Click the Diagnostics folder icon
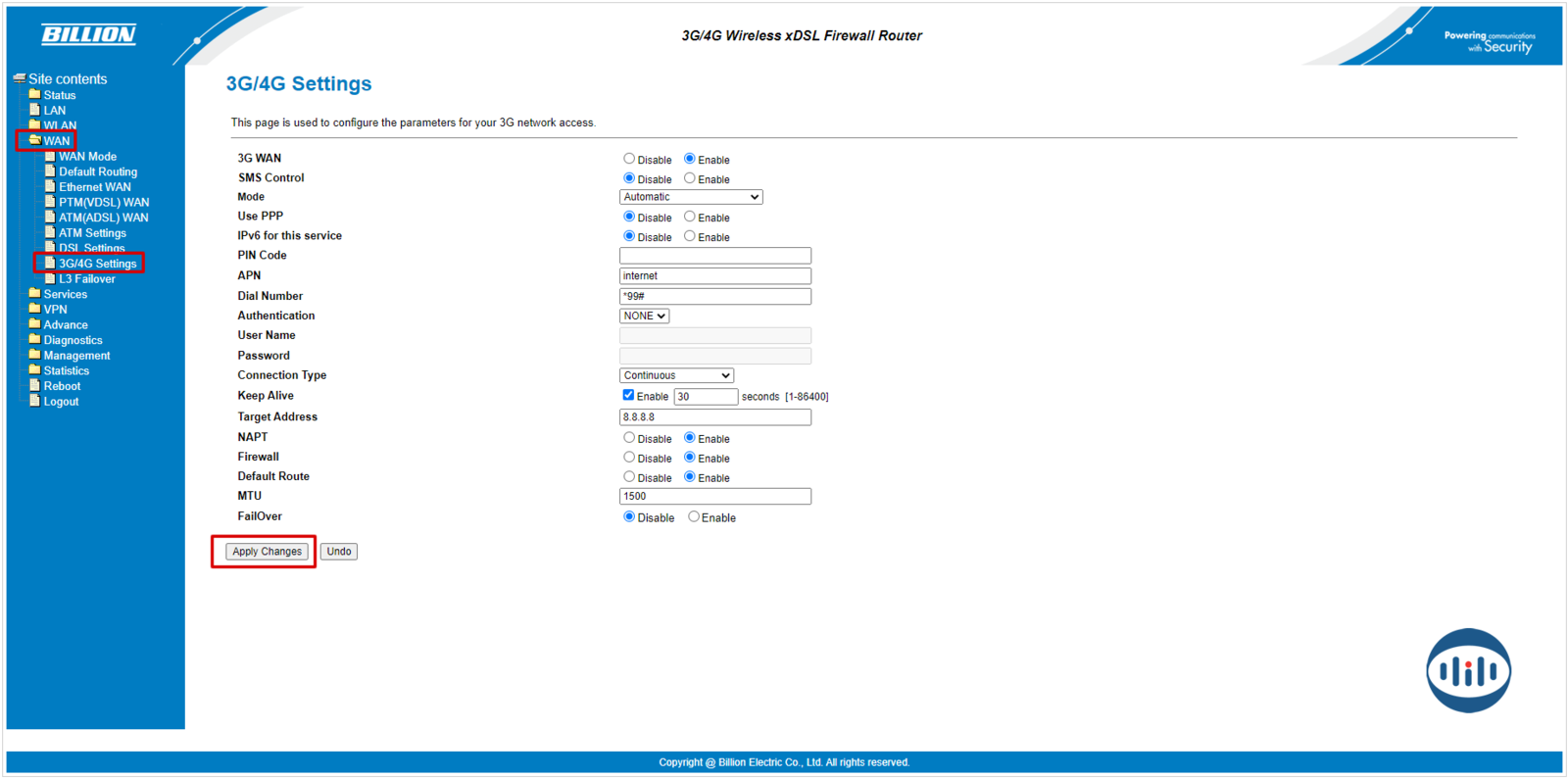 pyautogui.click(x=35, y=340)
